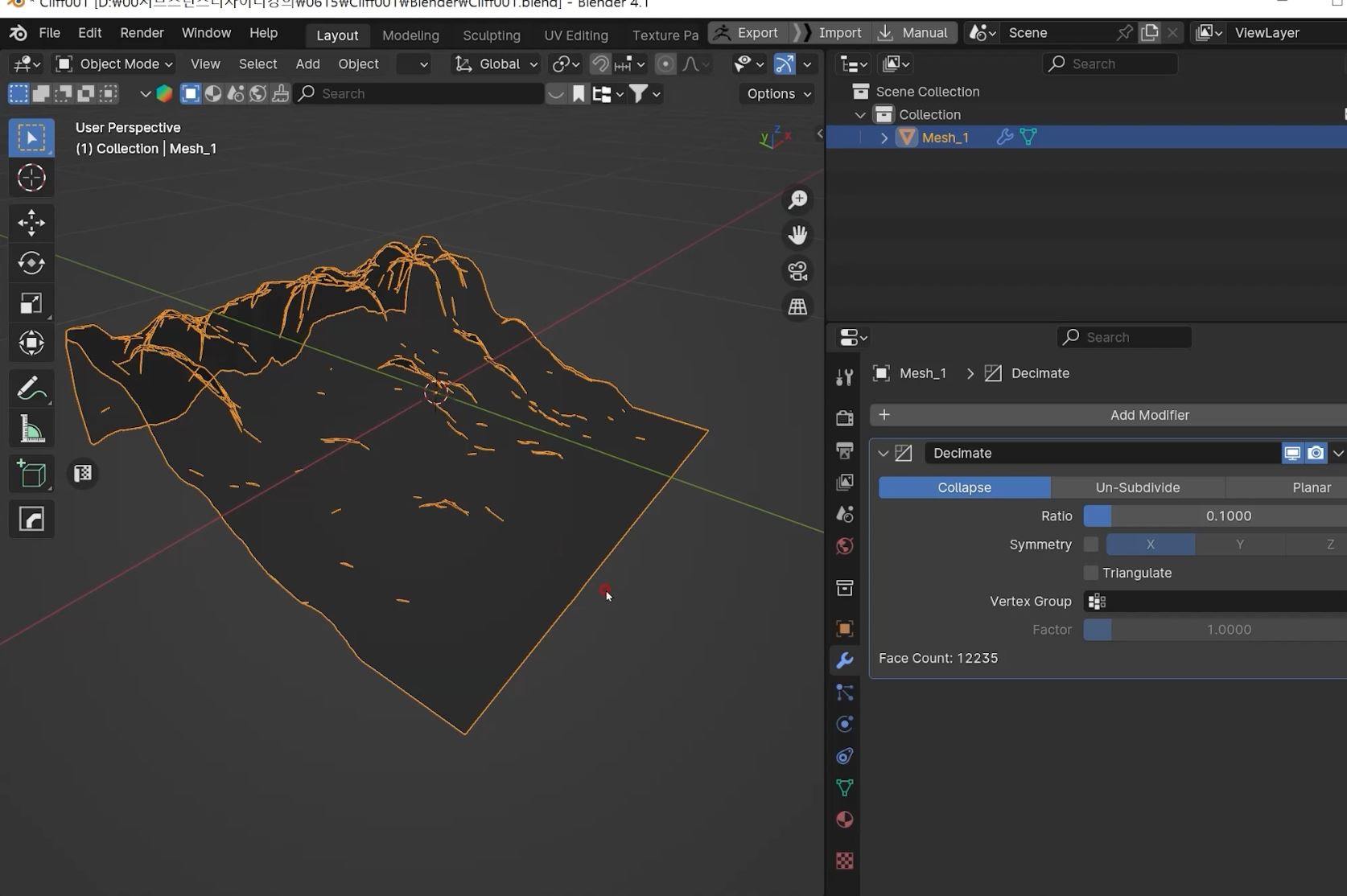Click the zoom magnifier viewport gizmo
Screen dimensions: 1347x896
tap(797, 199)
